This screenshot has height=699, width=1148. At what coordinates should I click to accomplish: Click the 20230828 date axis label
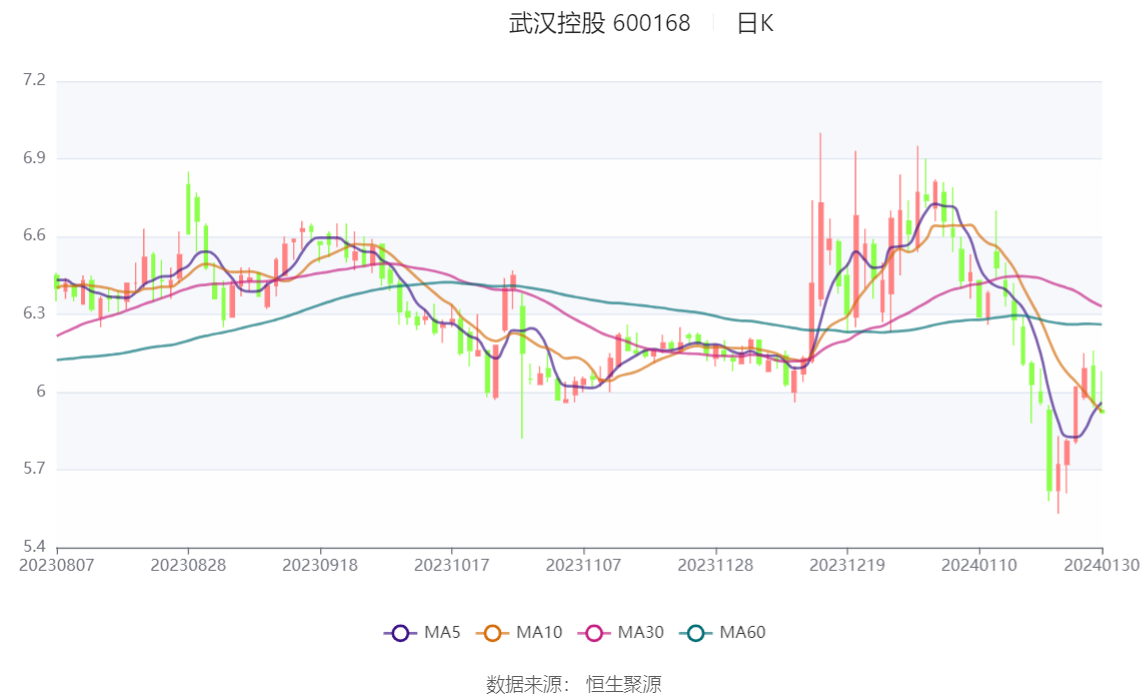click(188, 566)
